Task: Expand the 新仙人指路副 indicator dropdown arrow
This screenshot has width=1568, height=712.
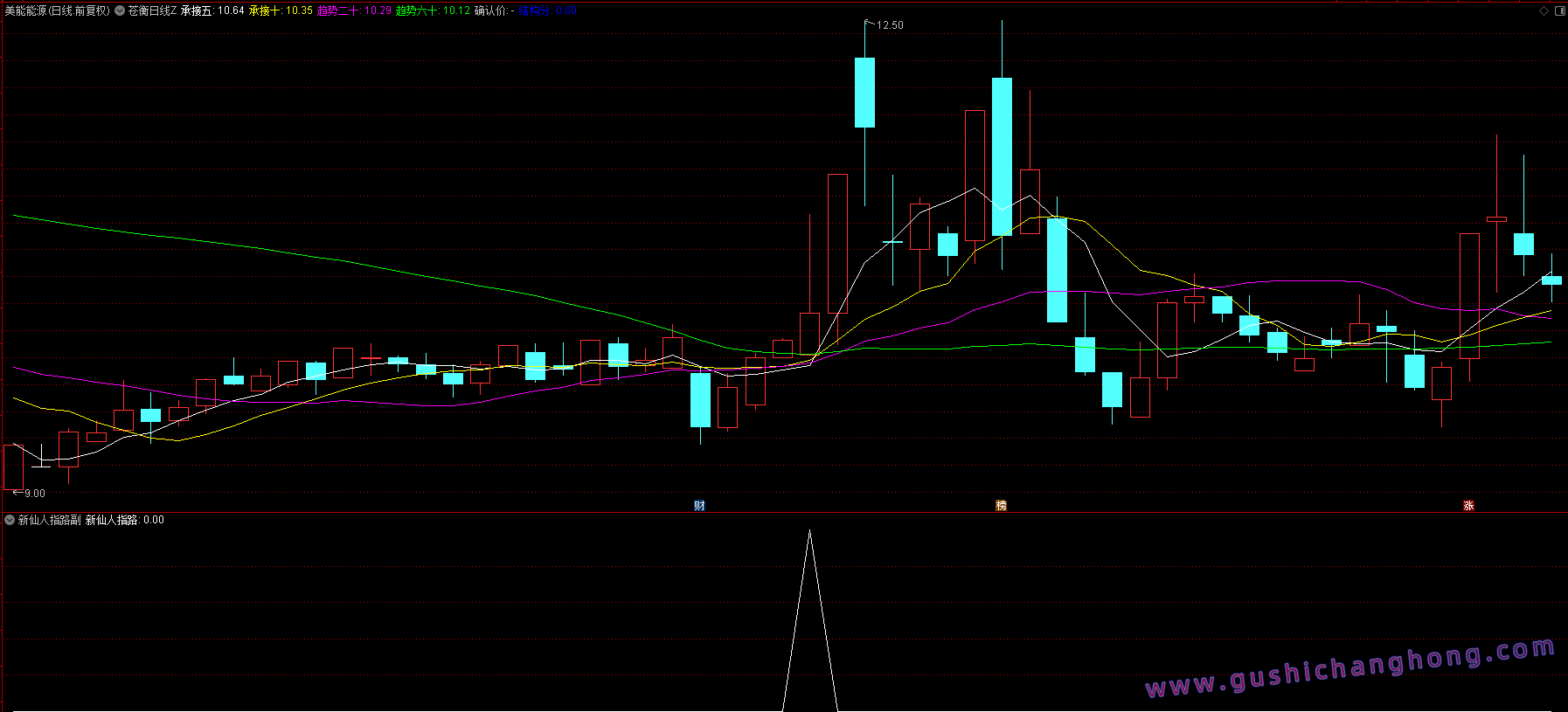Action: (x=10, y=520)
